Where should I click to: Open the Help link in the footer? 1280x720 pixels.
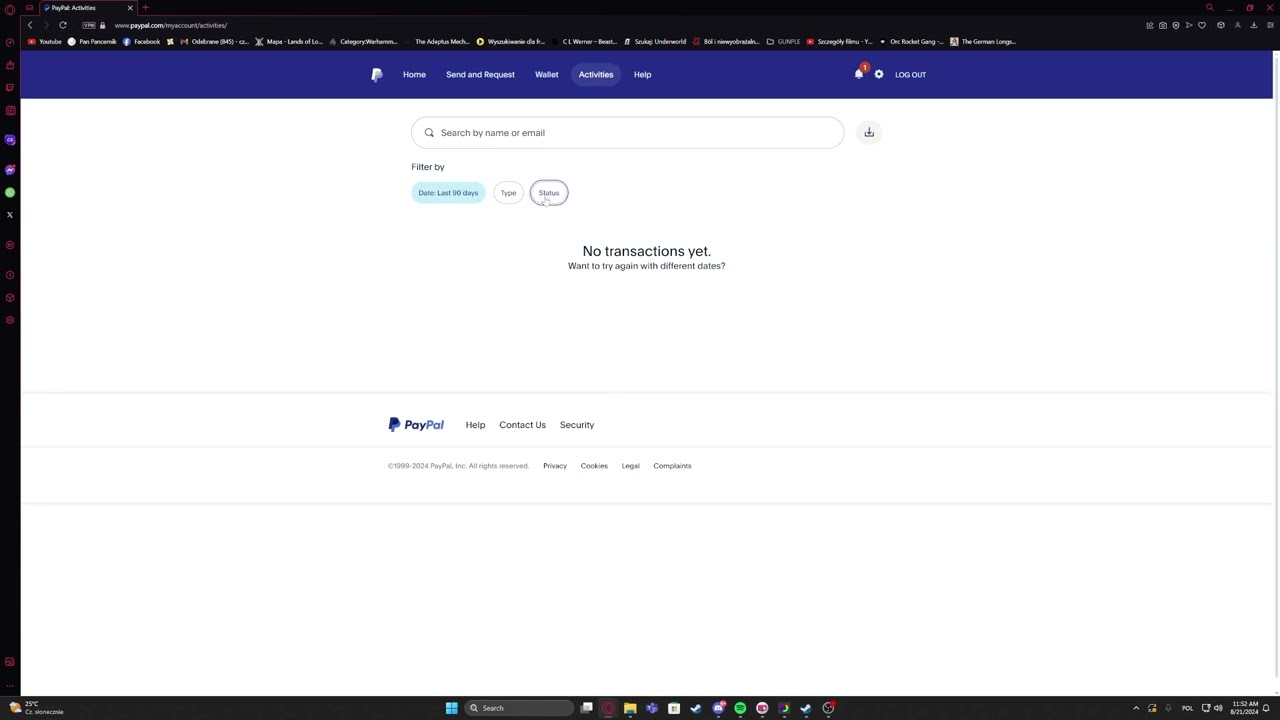(475, 425)
